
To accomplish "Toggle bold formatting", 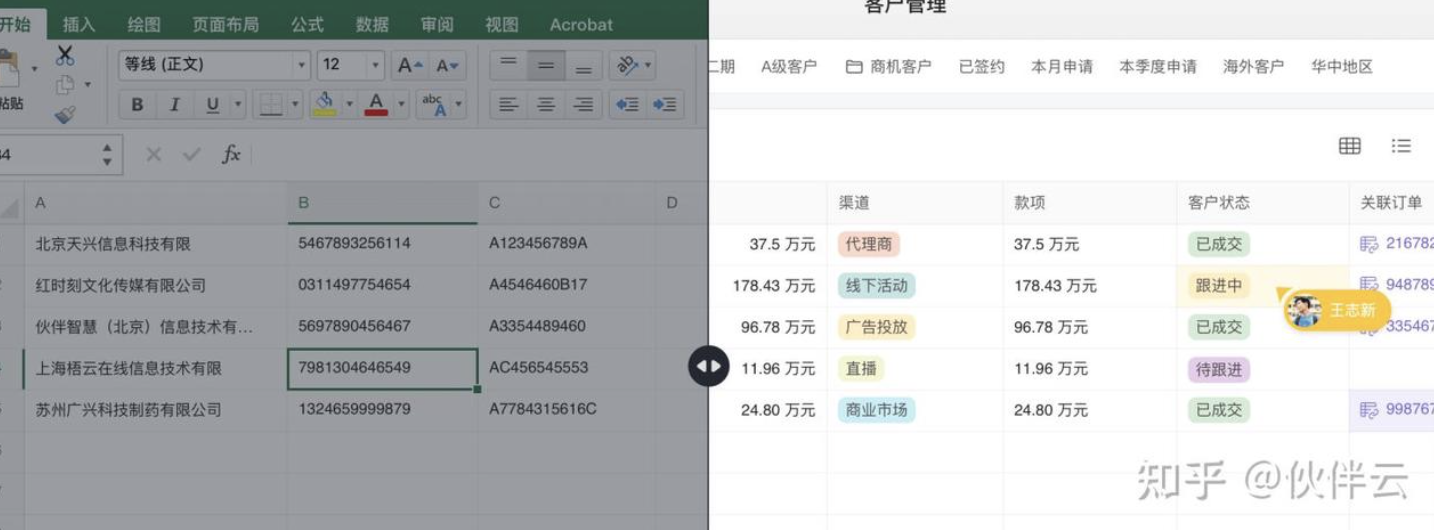I will pos(137,104).
